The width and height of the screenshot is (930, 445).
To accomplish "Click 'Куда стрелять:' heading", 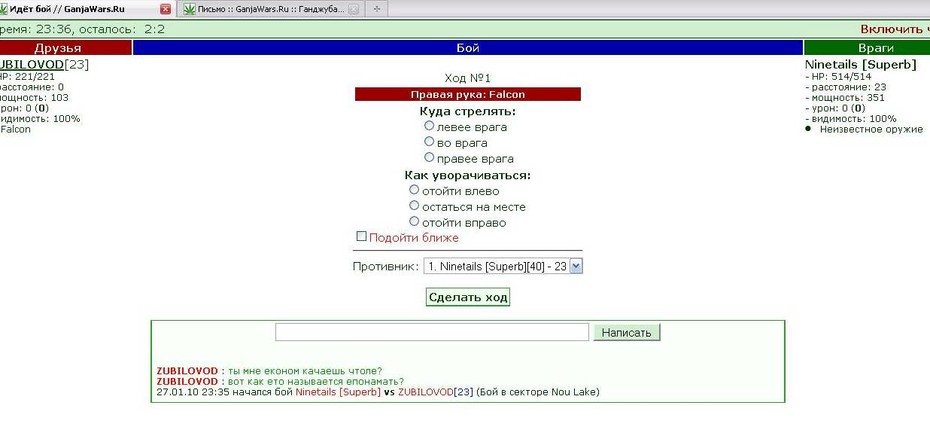I will pos(468,111).
